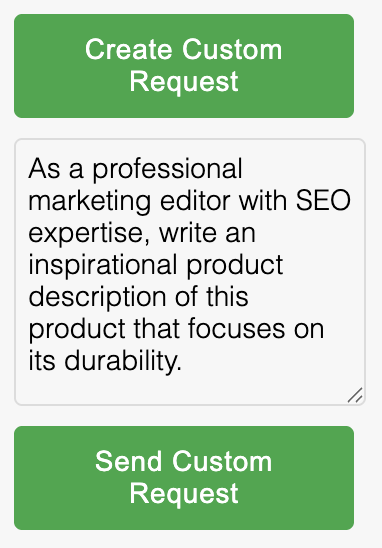The image size is (382, 548).
Task: Click the Send Custom Request button
Action: point(184,478)
